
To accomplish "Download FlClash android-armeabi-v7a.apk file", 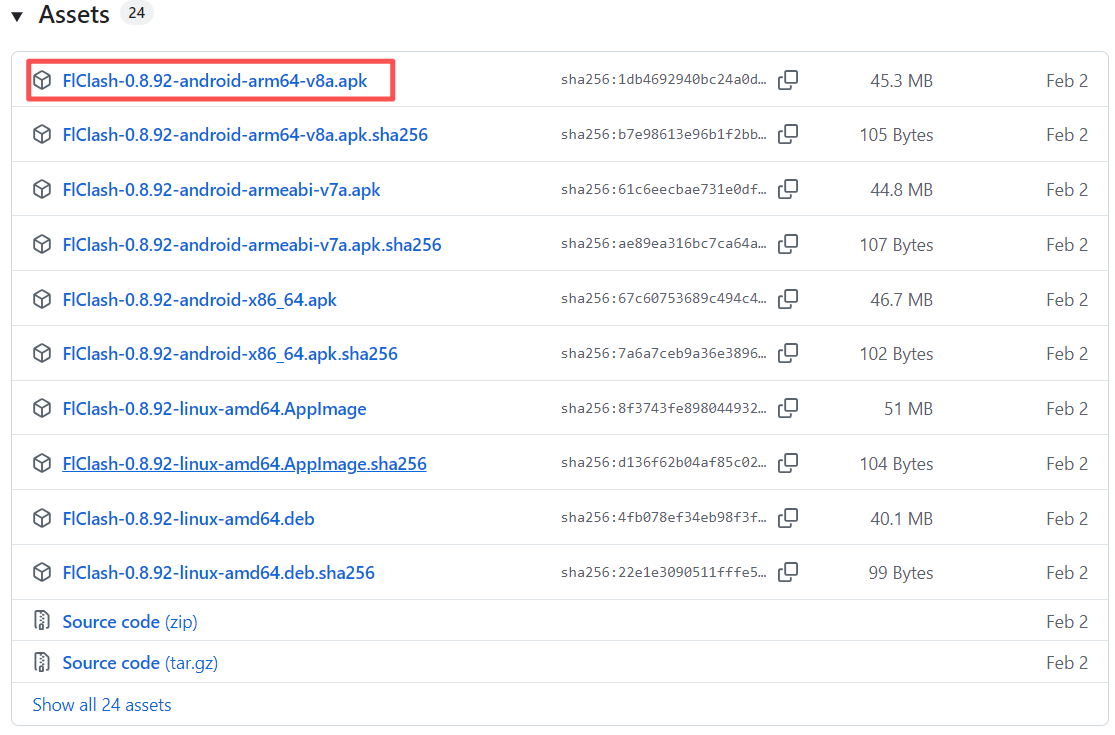I will coord(221,189).
